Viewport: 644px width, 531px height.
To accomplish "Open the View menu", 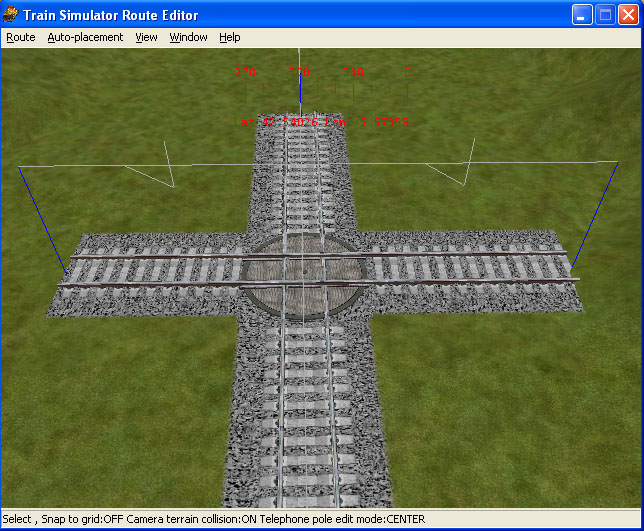I will 146,37.
